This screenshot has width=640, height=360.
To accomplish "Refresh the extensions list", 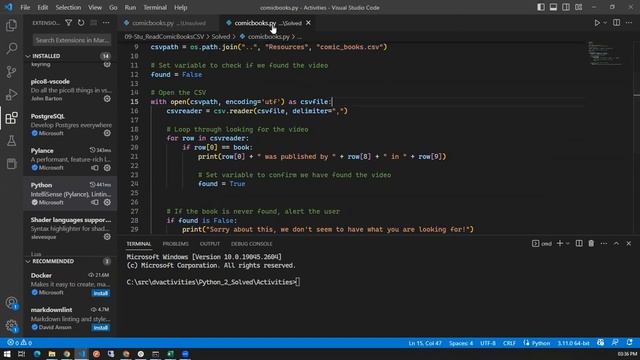I will (x=81, y=23).
